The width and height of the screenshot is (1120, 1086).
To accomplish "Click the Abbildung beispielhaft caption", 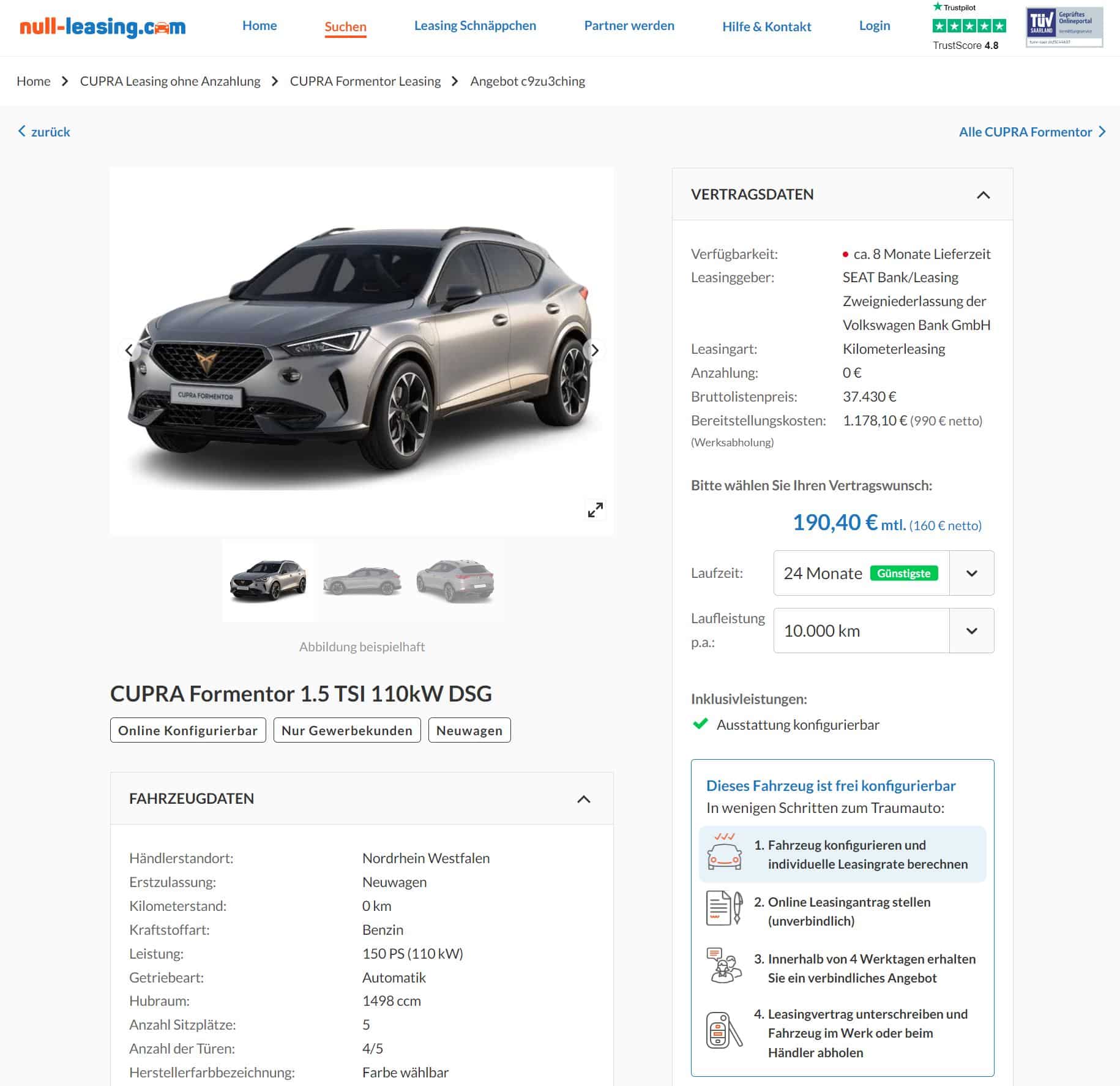I will [x=362, y=646].
